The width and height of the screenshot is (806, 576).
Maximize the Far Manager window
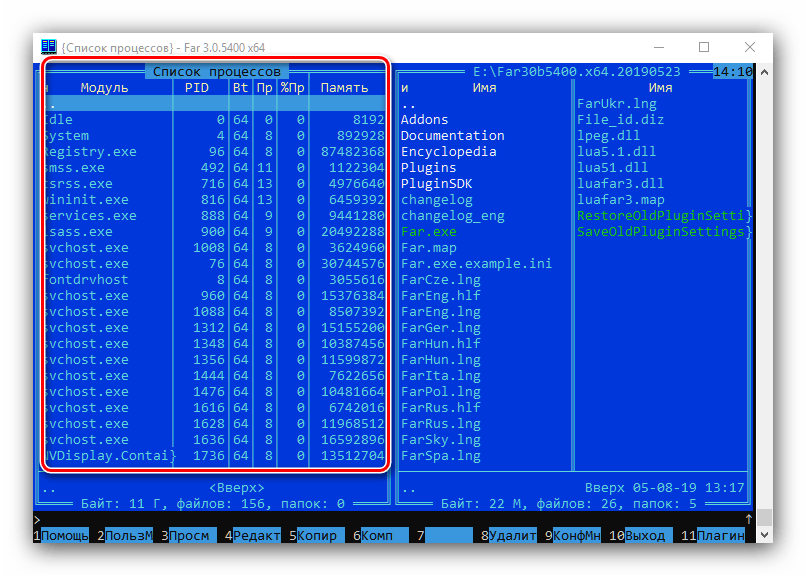coord(704,47)
